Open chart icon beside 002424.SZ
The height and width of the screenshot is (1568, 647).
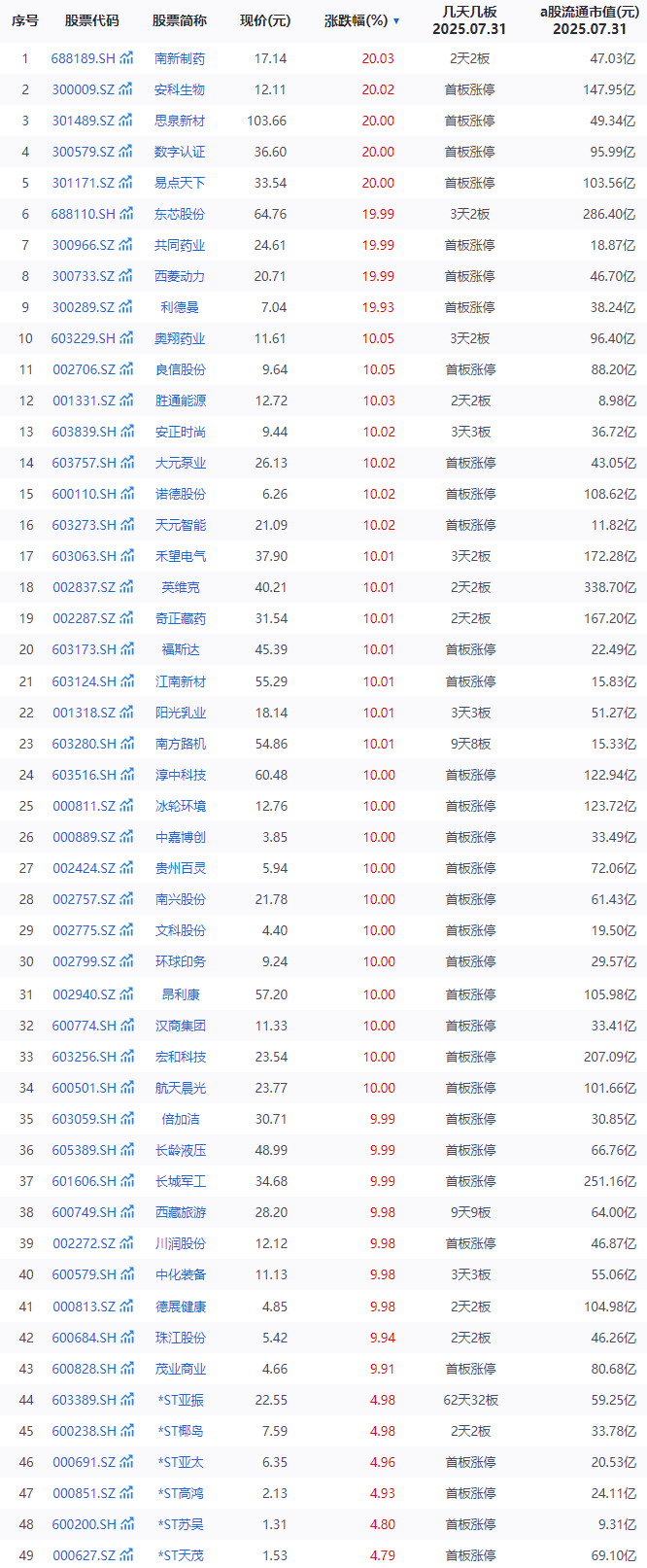point(126,868)
